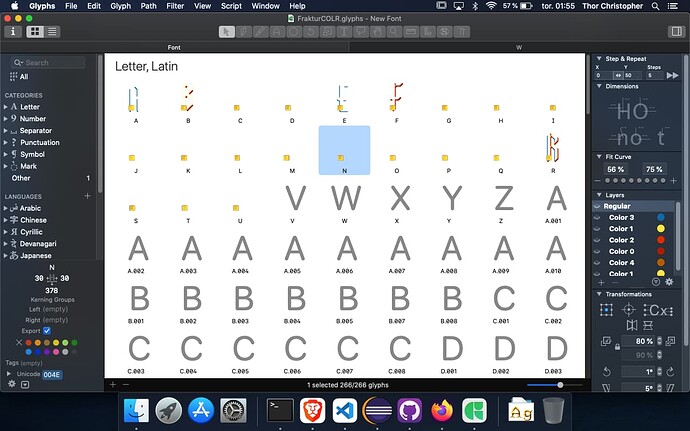Open the Layers panel gear menu
This screenshot has width=690, height=431.
click(669, 282)
